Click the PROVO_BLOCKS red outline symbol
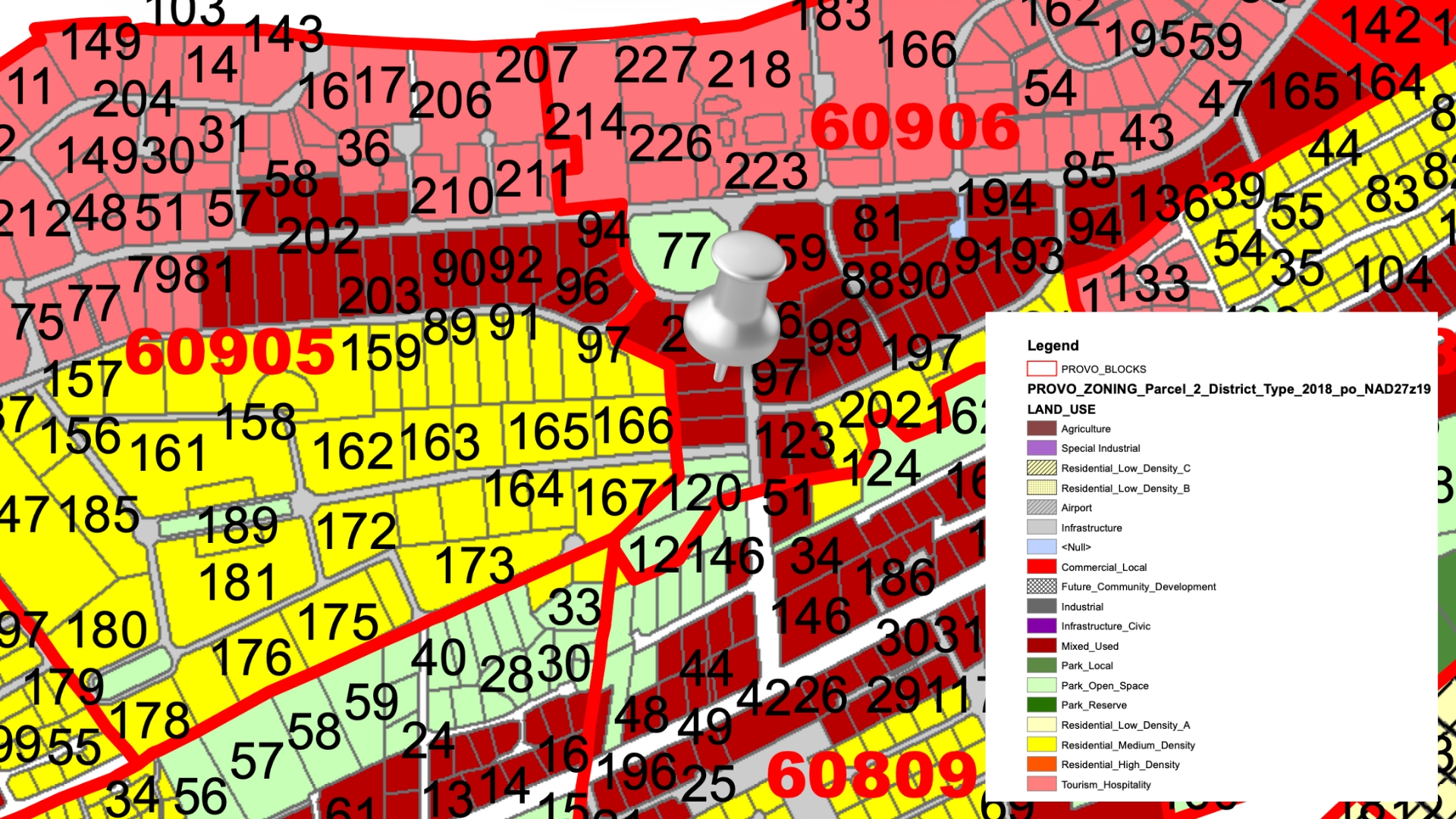 pyautogui.click(x=1041, y=369)
